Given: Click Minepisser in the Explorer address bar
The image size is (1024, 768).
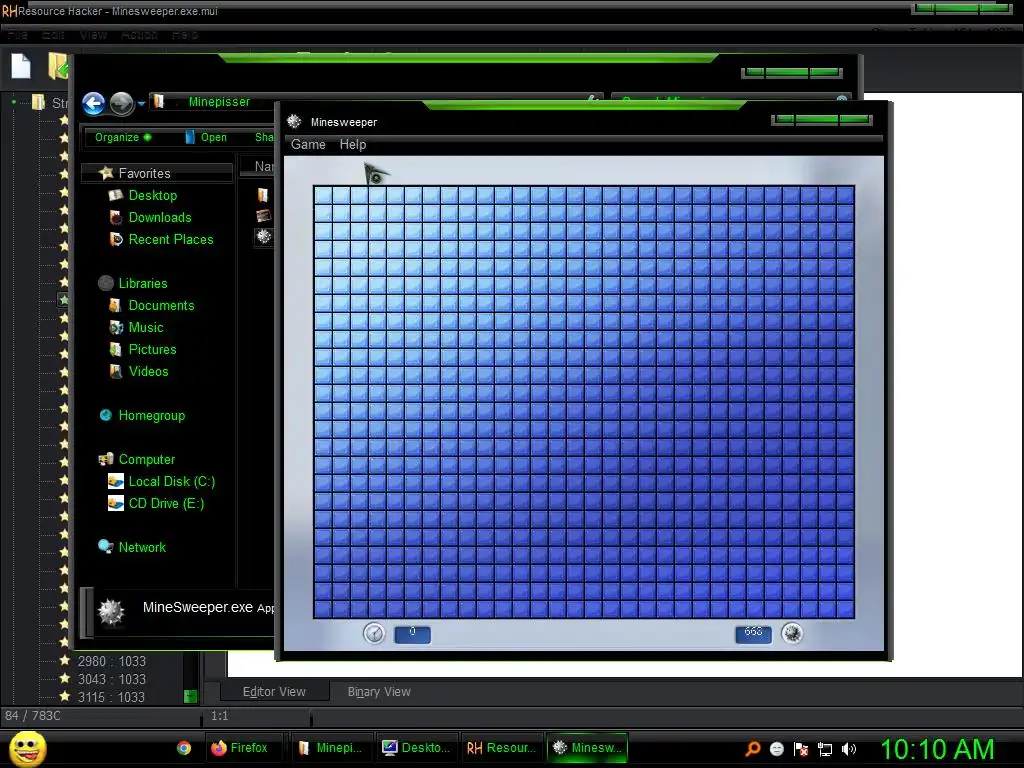Looking at the screenshot, I should tap(219, 102).
